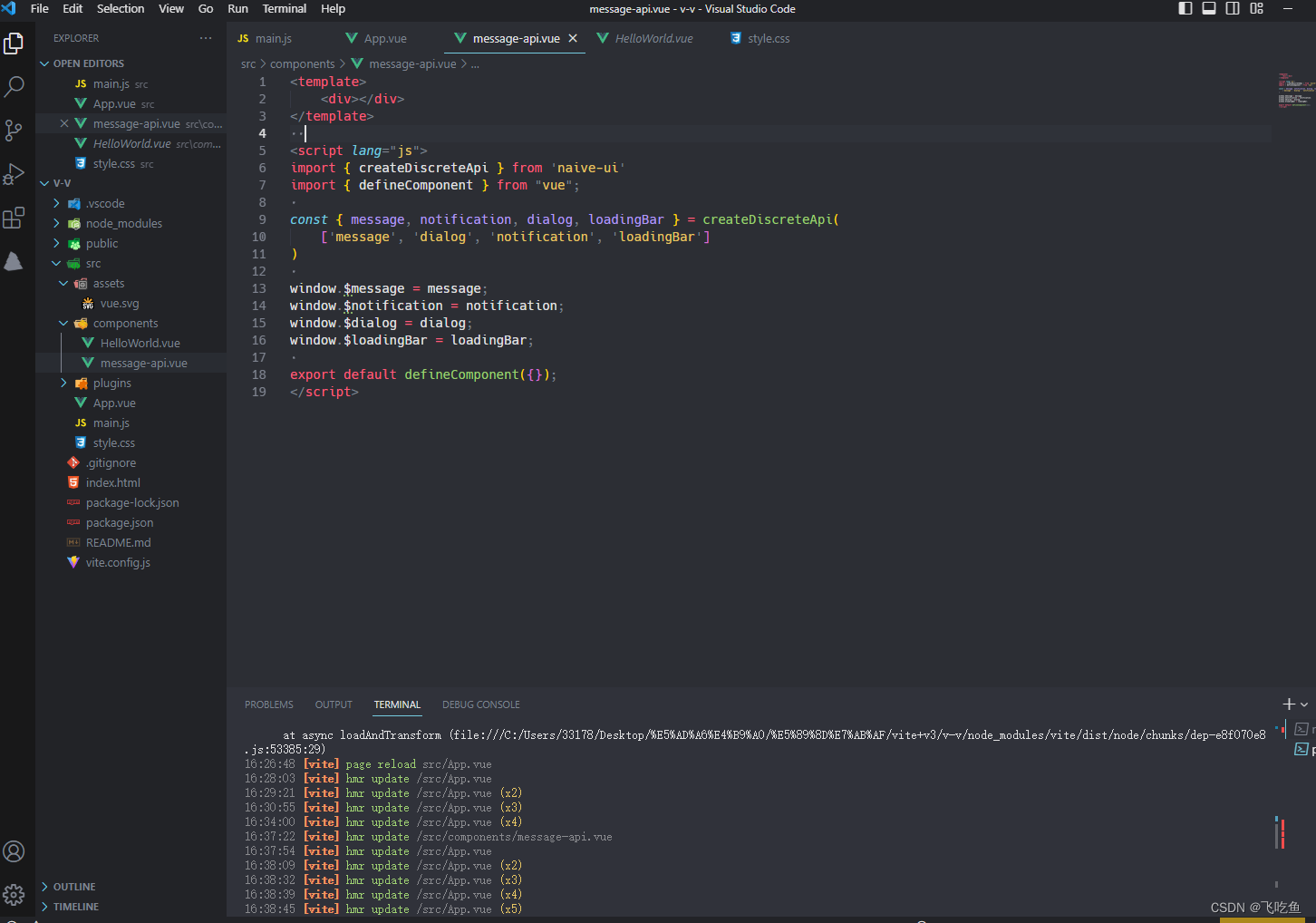
Task: Click the editor minimap preview
Action: coord(1295,91)
